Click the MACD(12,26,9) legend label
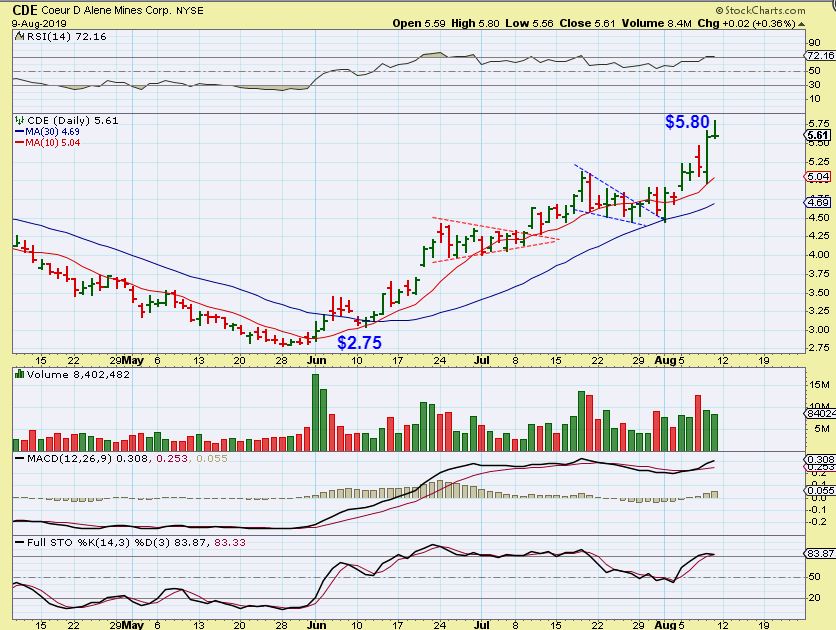The height and width of the screenshot is (630, 836). pyautogui.click(x=69, y=458)
